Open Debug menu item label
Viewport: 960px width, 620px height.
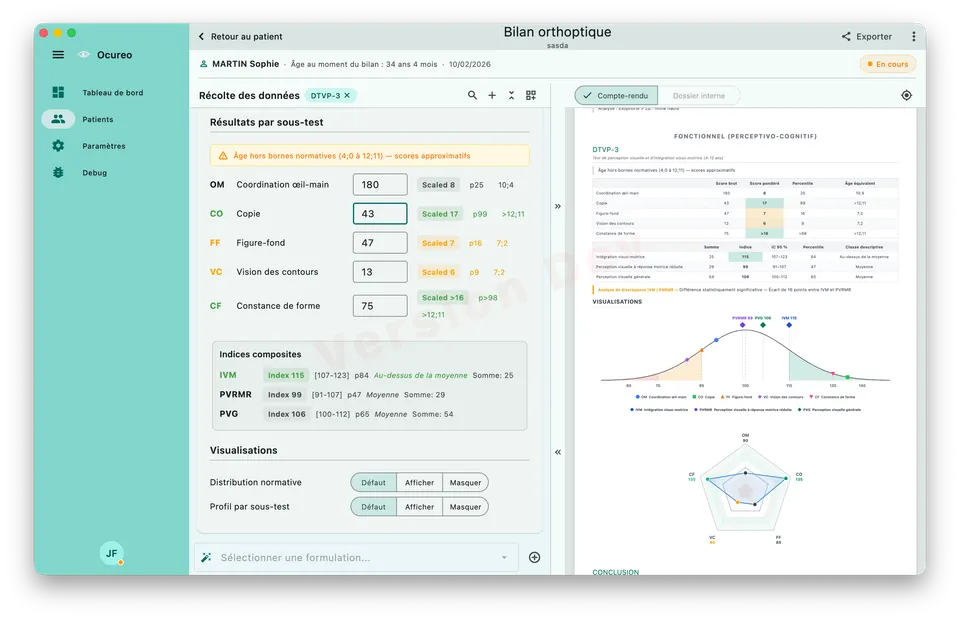coord(95,173)
